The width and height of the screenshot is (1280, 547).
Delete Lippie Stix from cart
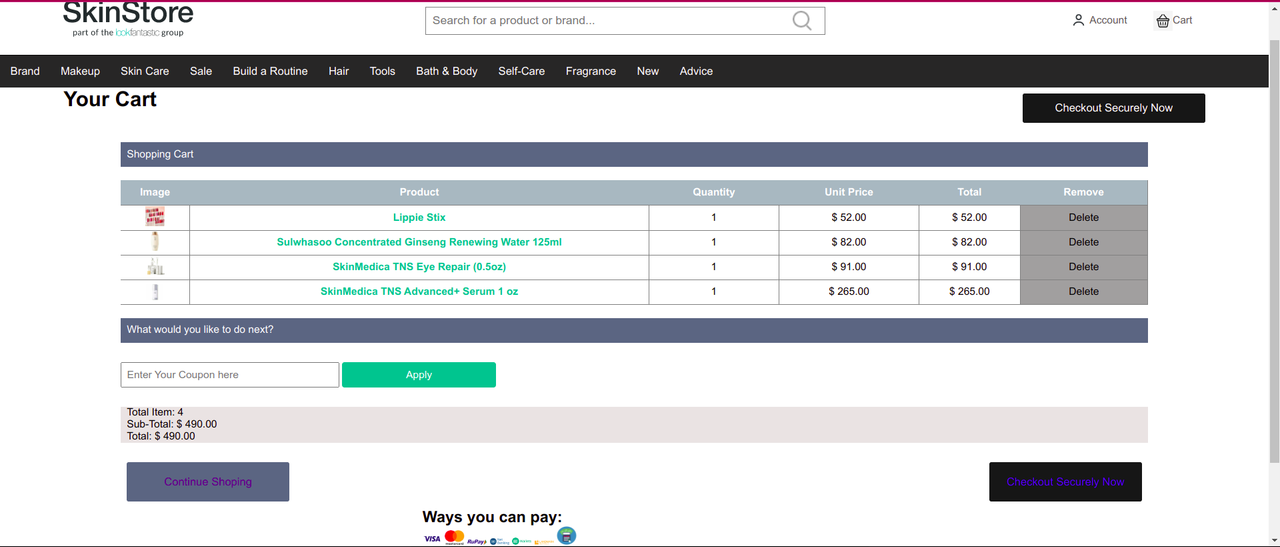tap(1084, 217)
